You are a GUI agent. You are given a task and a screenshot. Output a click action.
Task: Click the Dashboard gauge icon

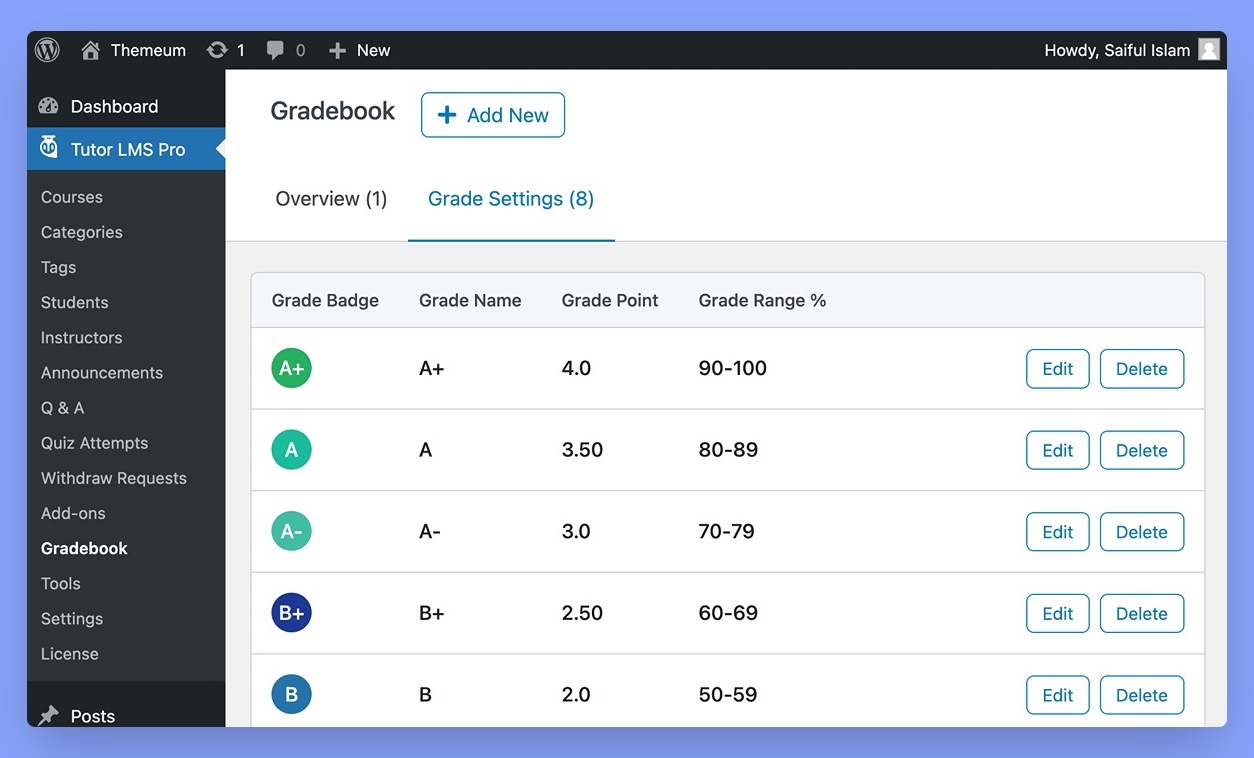(48, 106)
